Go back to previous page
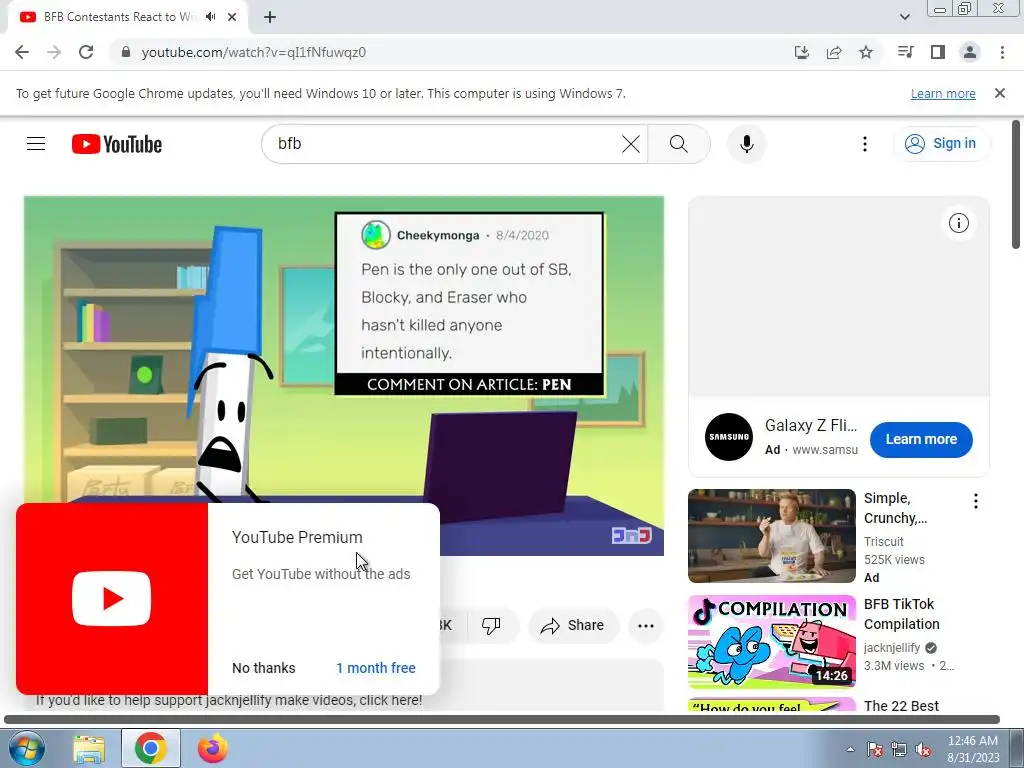This screenshot has height=768, width=1024. click(22, 52)
